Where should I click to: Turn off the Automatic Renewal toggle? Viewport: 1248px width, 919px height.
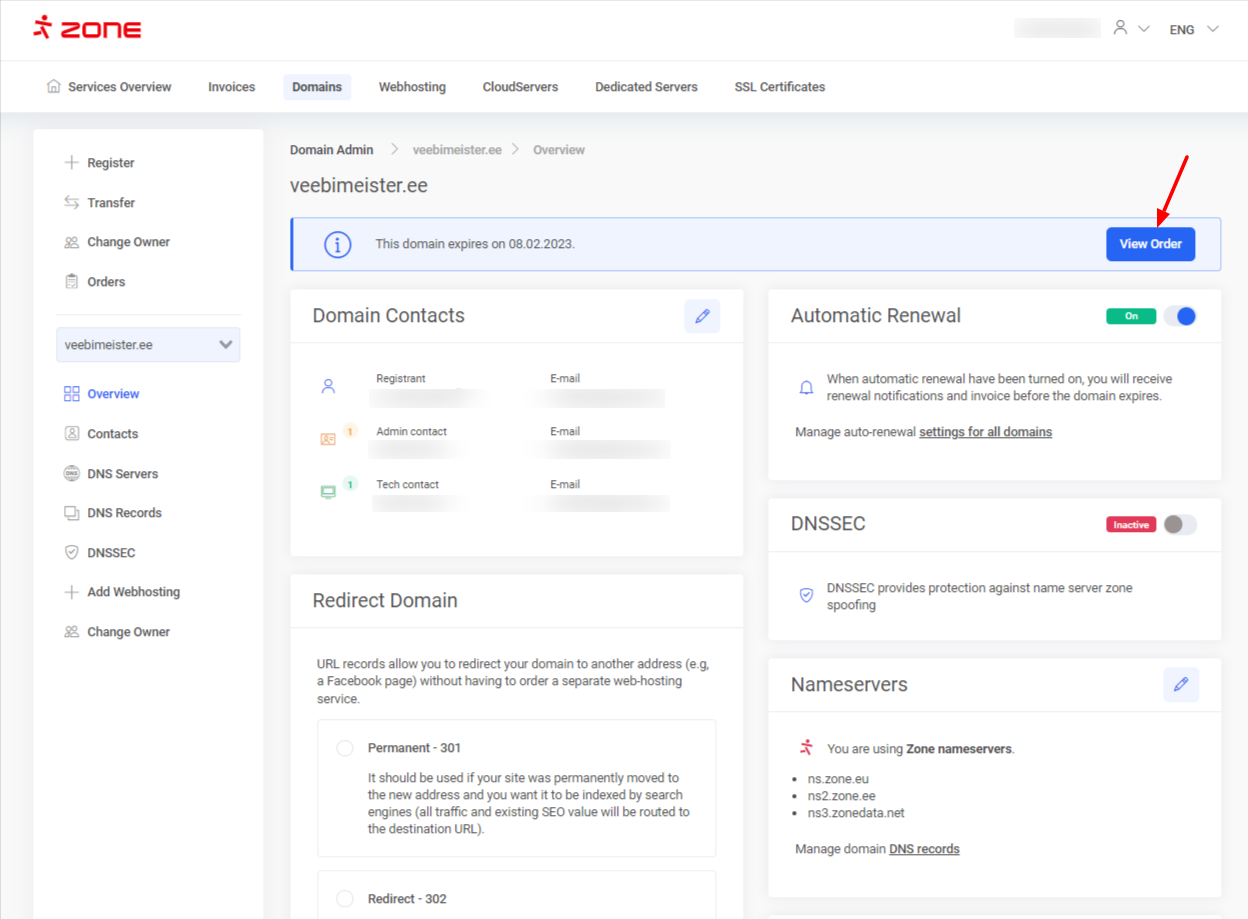1180,316
